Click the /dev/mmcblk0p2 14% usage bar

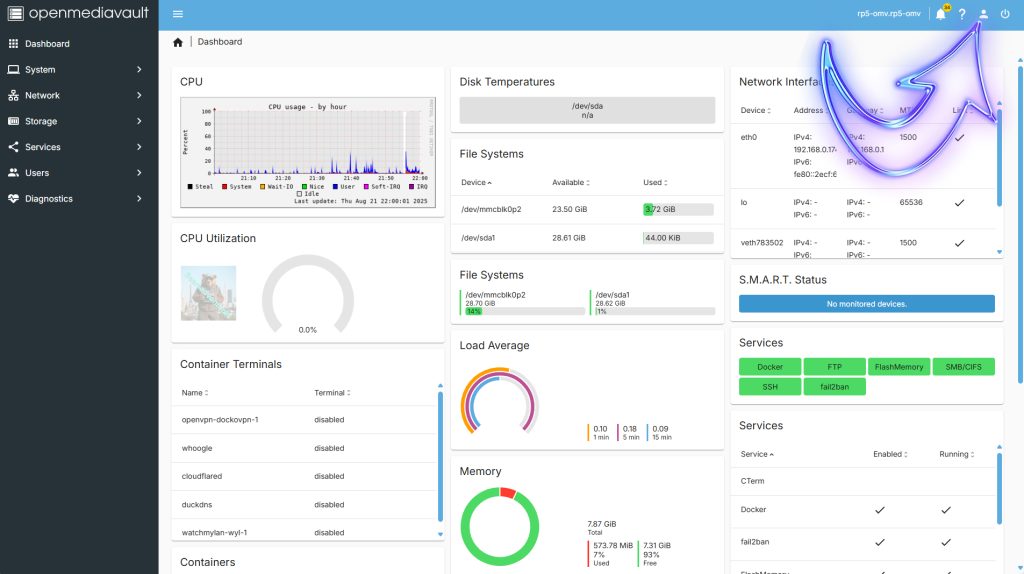pyautogui.click(x=522, y=311)
